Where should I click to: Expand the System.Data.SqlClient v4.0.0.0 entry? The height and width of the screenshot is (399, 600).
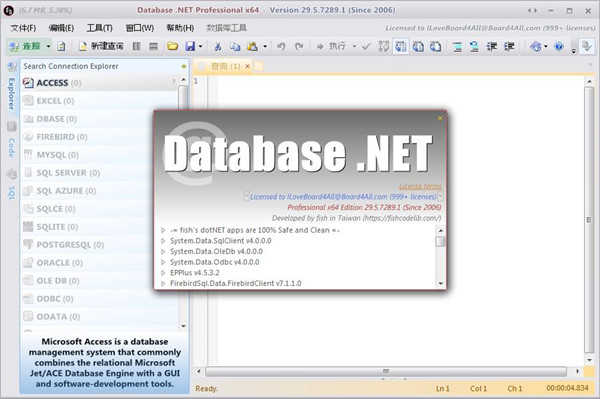(x=163, y=241)
